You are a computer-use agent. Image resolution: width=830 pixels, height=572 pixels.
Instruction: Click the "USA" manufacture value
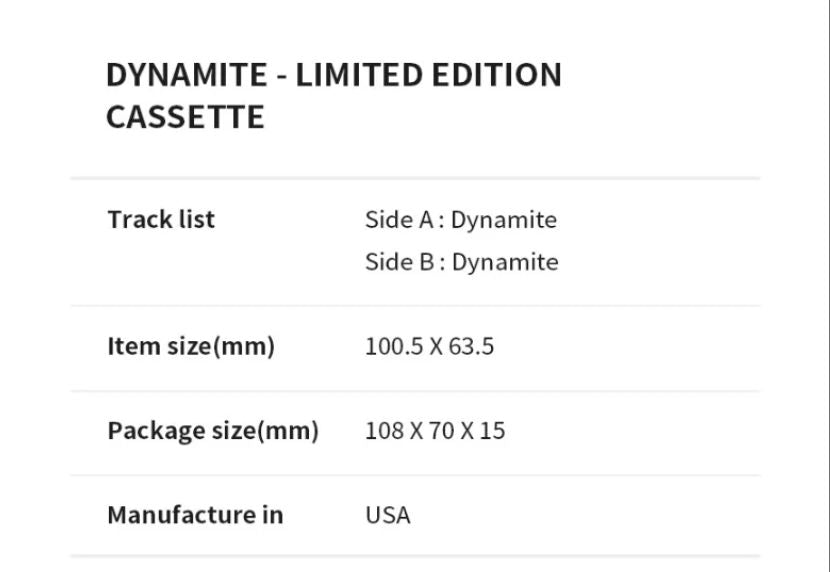(x=388, y=515)
